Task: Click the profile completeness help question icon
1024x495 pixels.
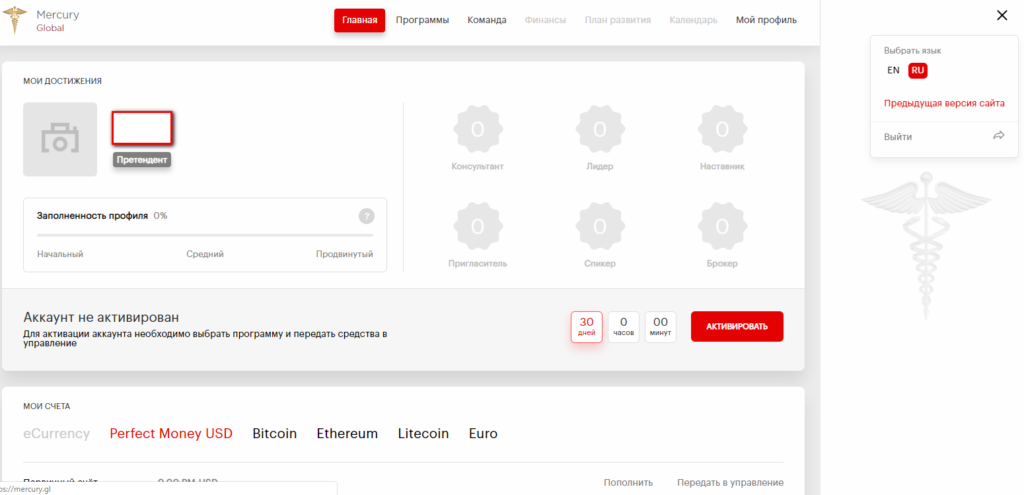Action: click(366, 216)
